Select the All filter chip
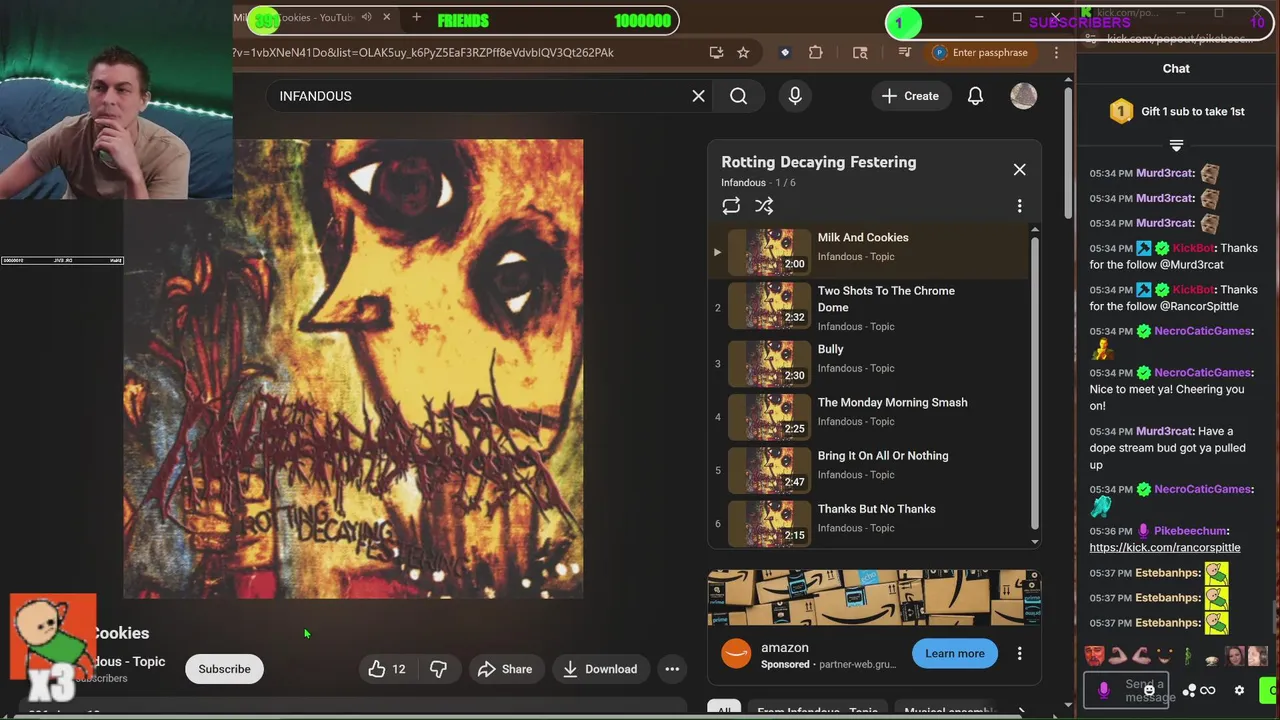 point(724,711)
